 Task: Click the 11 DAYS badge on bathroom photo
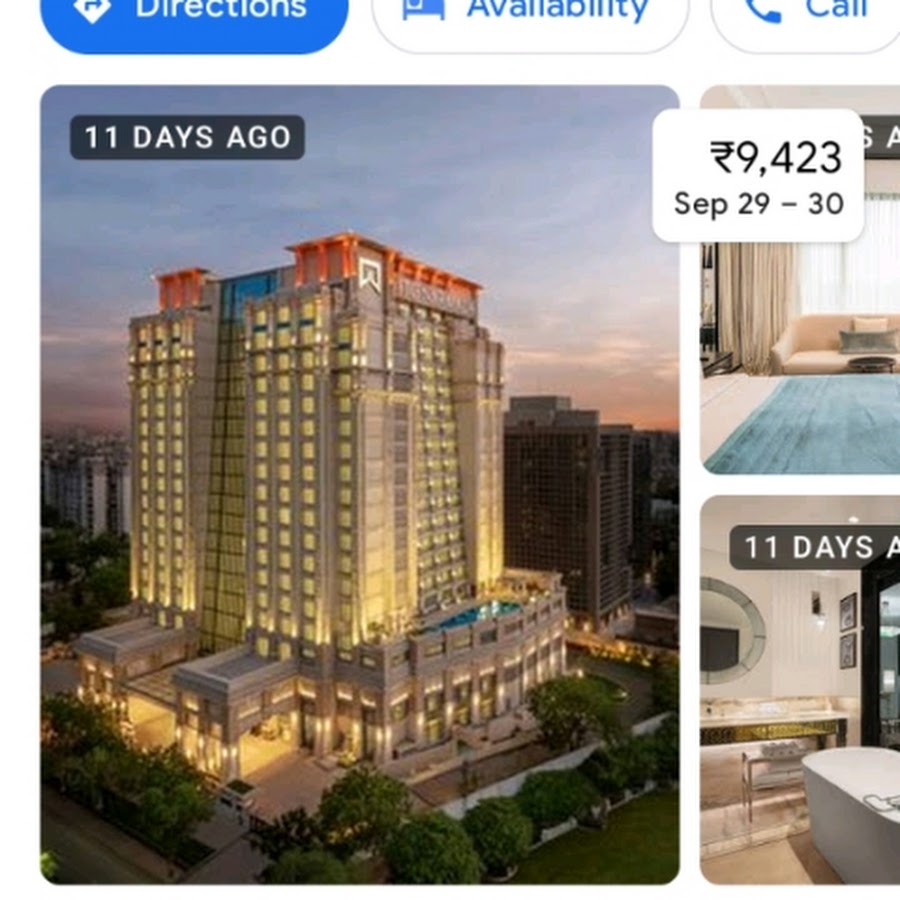(x=815, y=547)
